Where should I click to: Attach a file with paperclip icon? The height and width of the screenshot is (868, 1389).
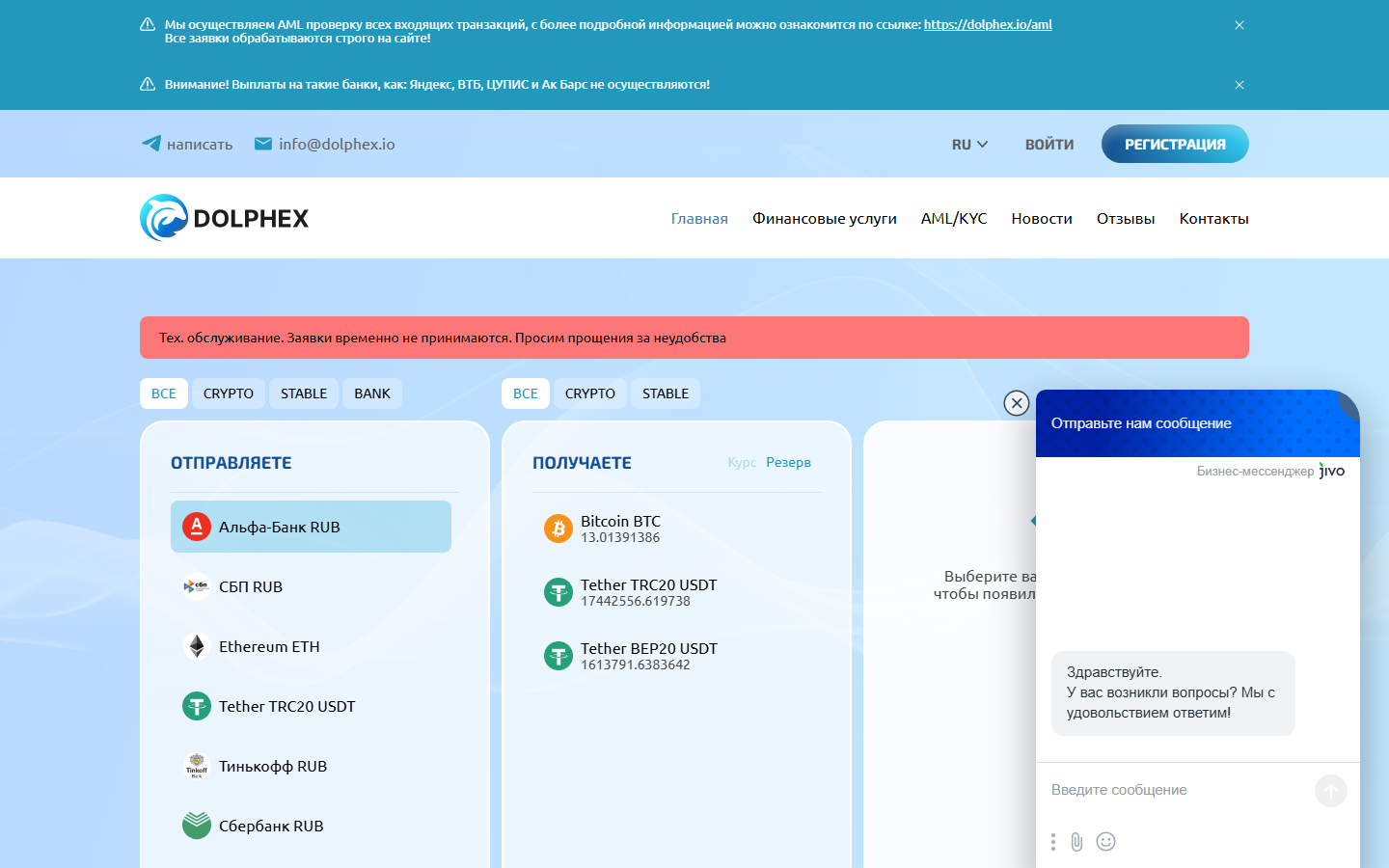coord(1076,842)
